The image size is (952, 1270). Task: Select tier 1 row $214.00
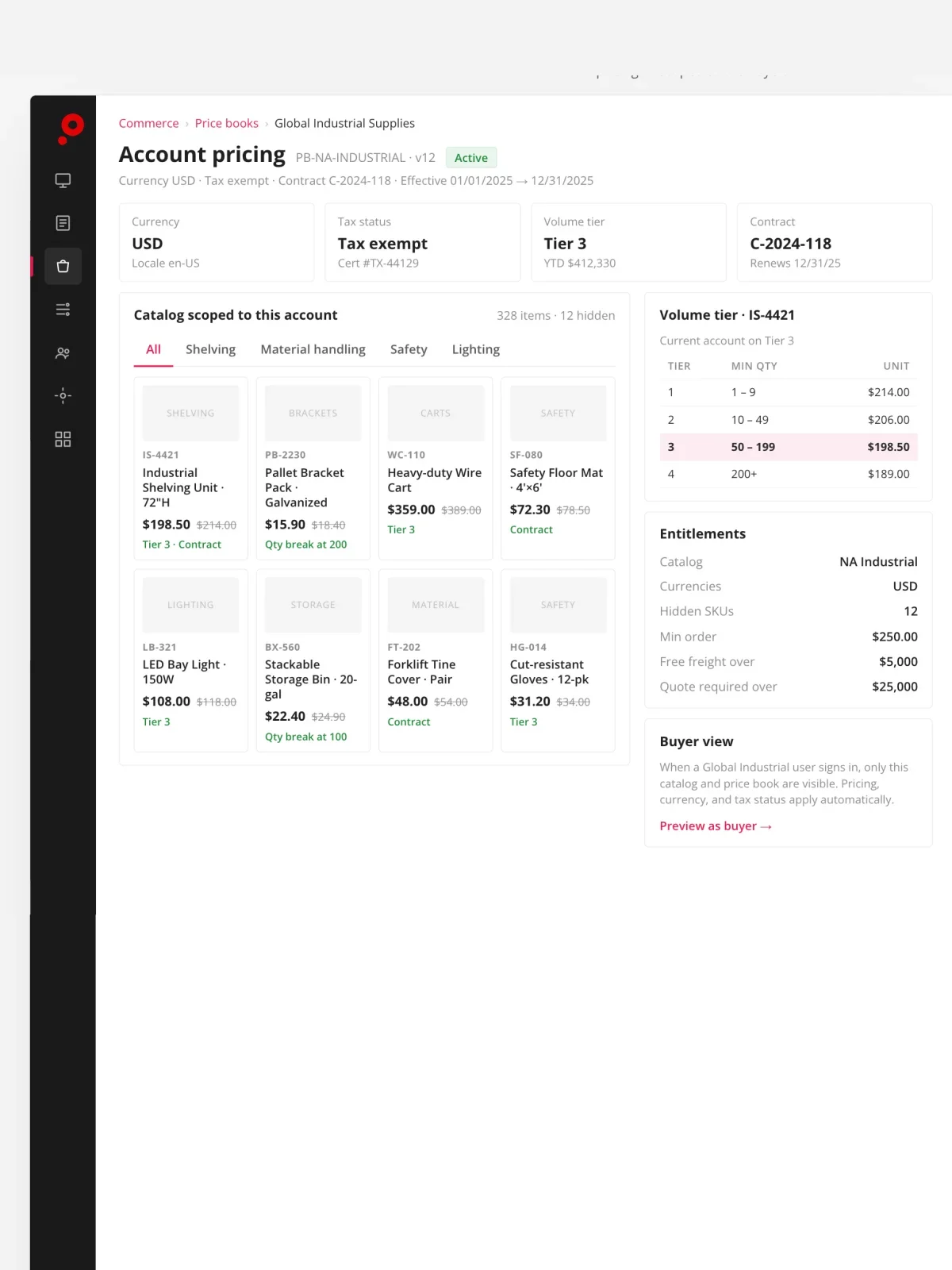(x=789, y=392)
